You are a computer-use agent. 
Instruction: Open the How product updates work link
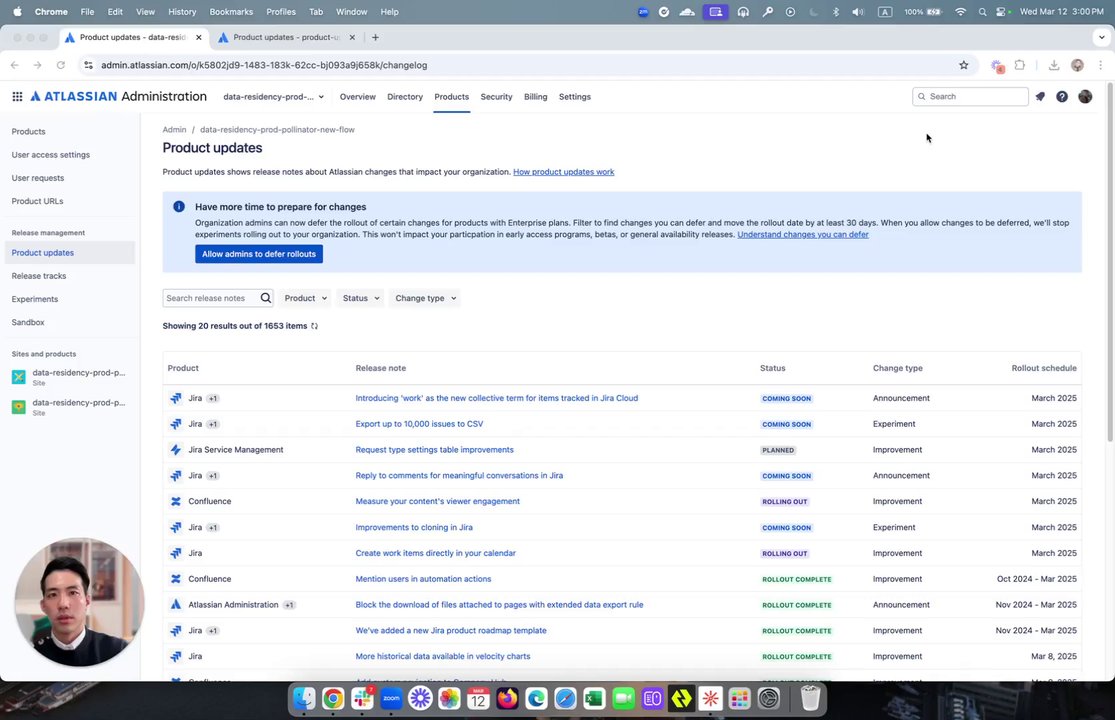(564, 172)
